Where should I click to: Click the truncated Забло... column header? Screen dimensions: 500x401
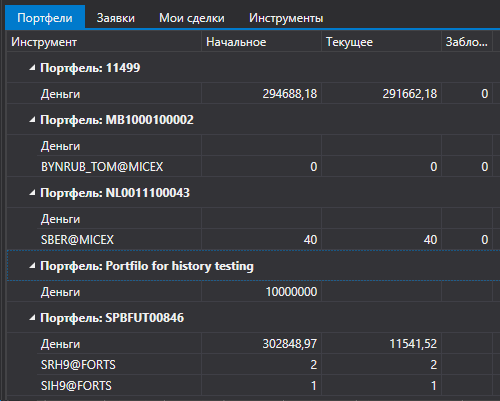coord(467,42)
